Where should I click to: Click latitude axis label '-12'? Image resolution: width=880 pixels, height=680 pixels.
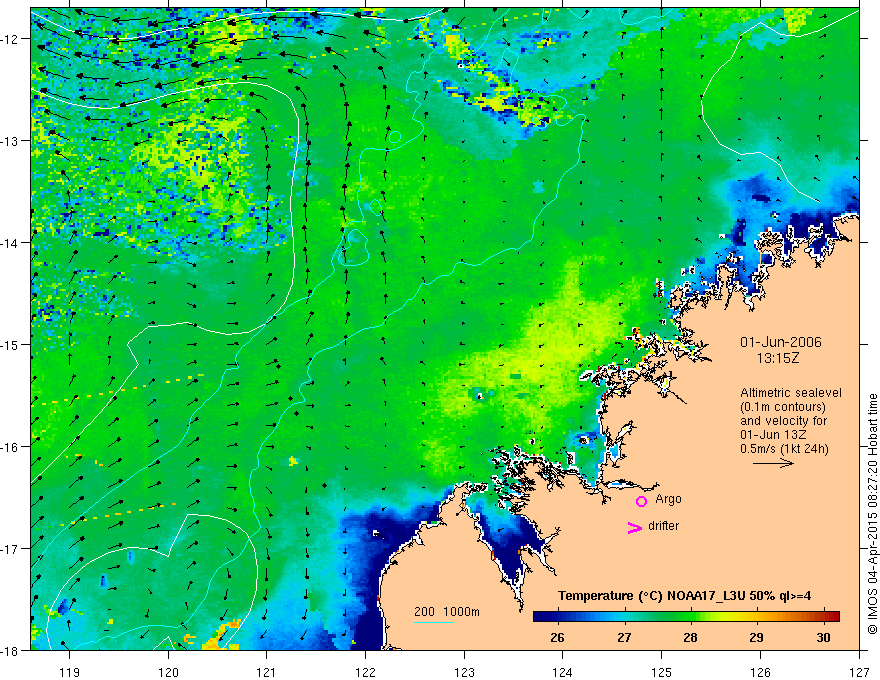click(10, 39)
